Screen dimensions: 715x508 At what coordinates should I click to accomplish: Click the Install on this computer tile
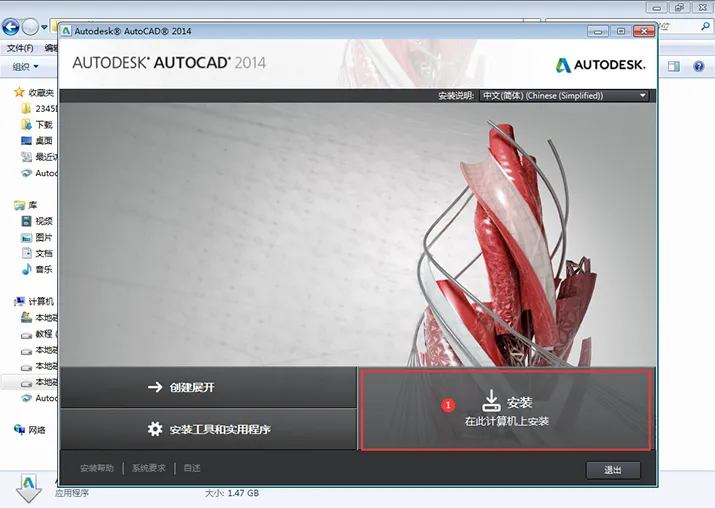tap(506, 410)
